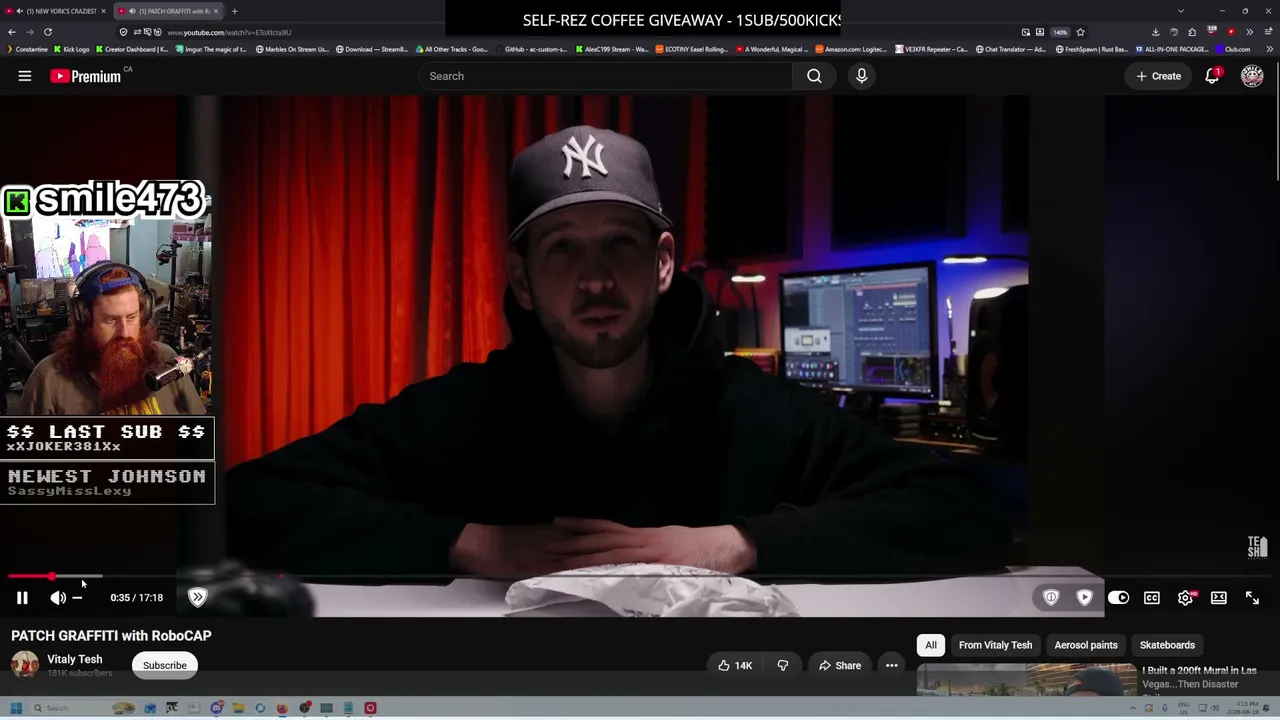Screen dimensions: 1280x720
Task: Enter full screen mode
Action: click(x=1252, y=598)
